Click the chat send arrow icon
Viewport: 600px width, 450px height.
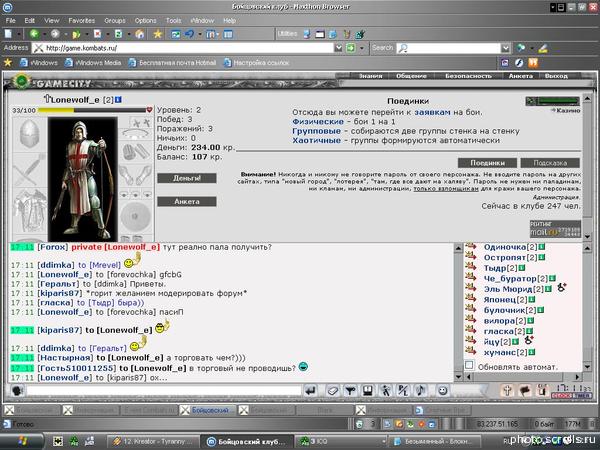pyautogui.click(x=310, y=391)
